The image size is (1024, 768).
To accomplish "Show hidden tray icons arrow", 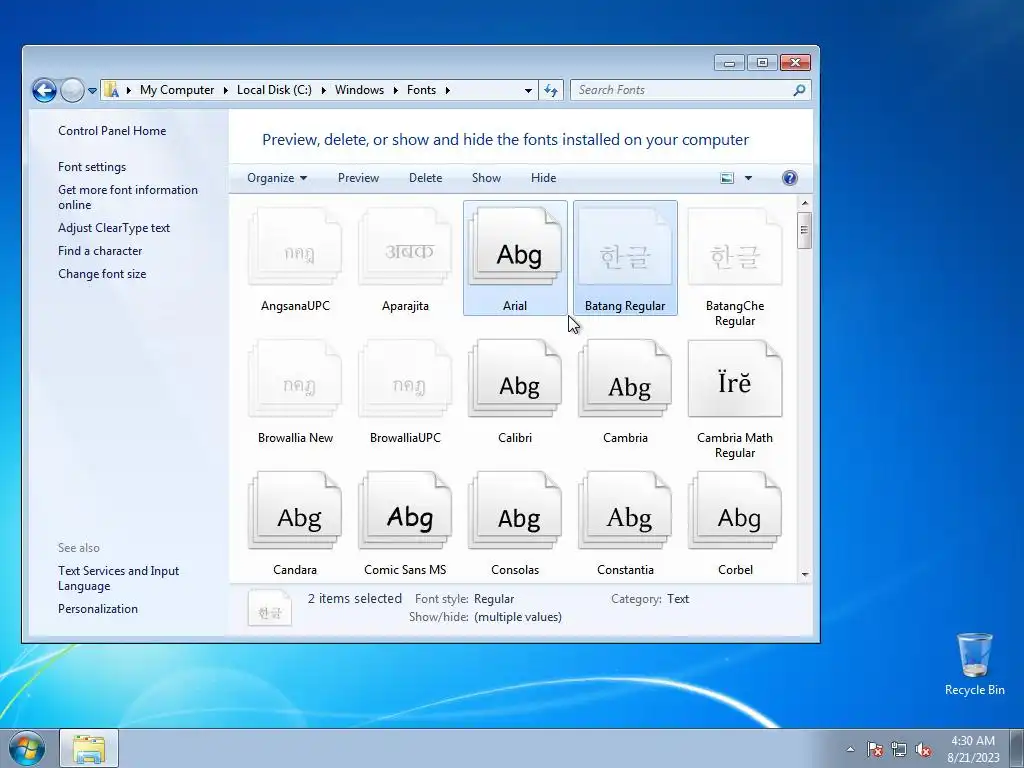I will click(850, 749).
